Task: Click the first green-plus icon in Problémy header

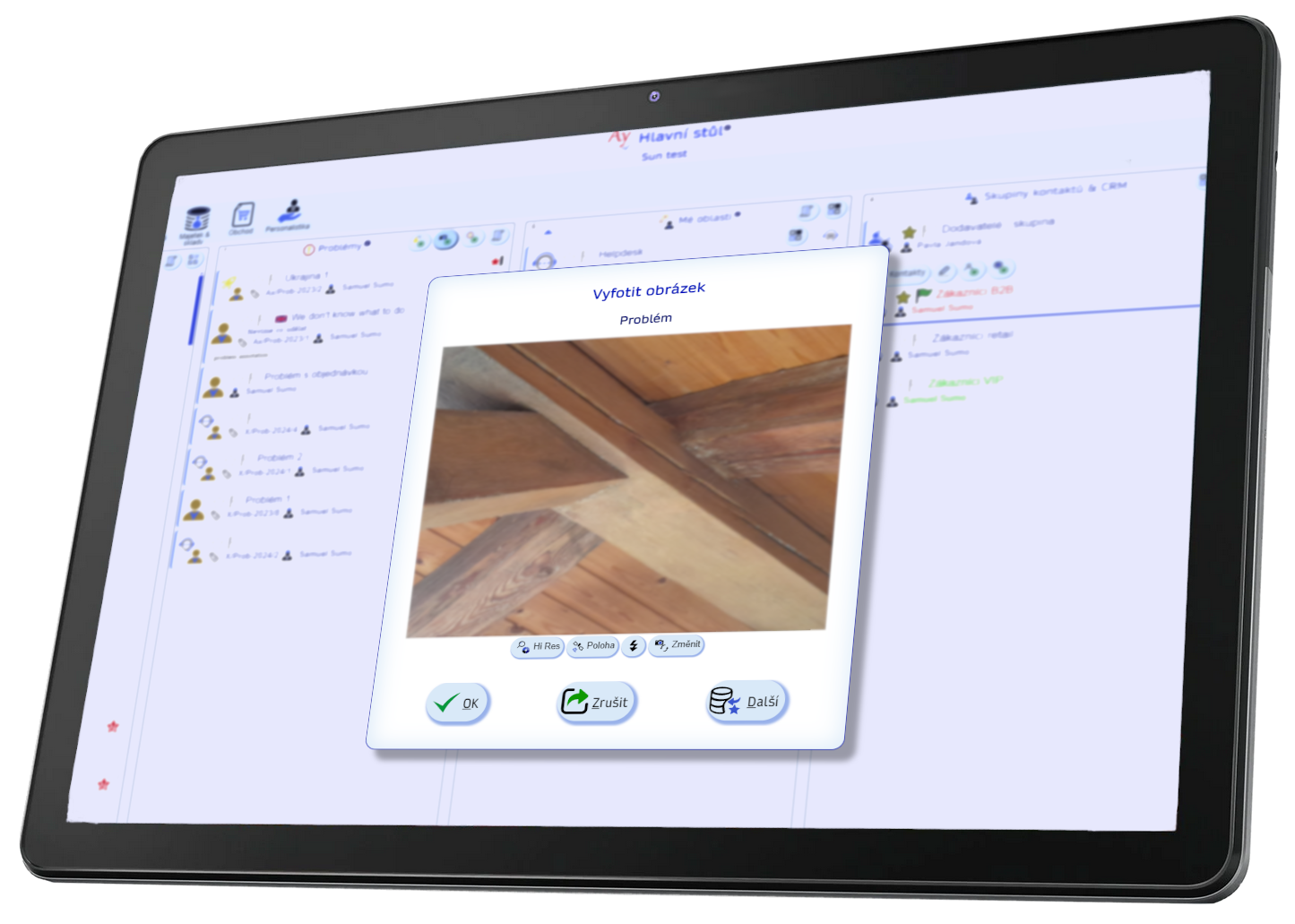Action: point(419,242)
